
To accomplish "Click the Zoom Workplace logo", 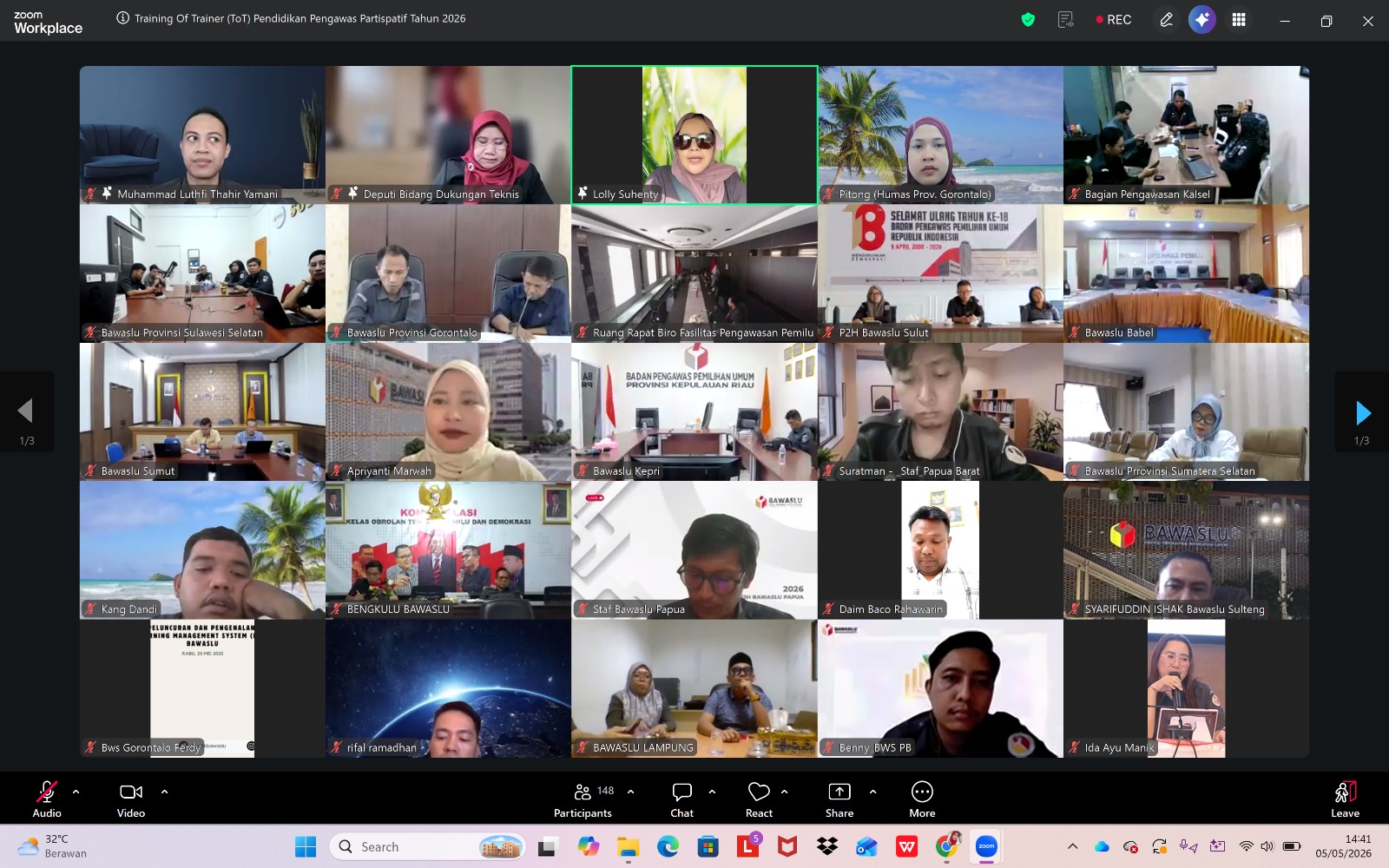I will tap(48, 22).
